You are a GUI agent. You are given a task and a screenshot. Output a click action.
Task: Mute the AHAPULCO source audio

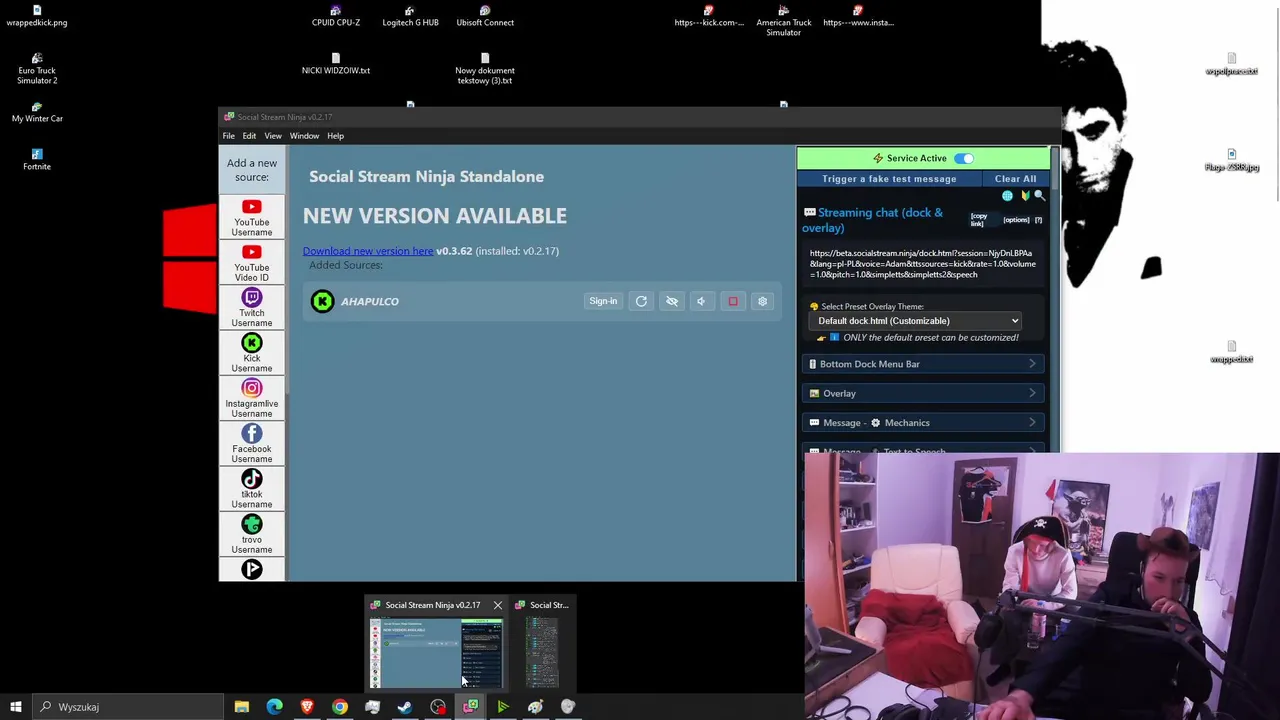point(701,301)
